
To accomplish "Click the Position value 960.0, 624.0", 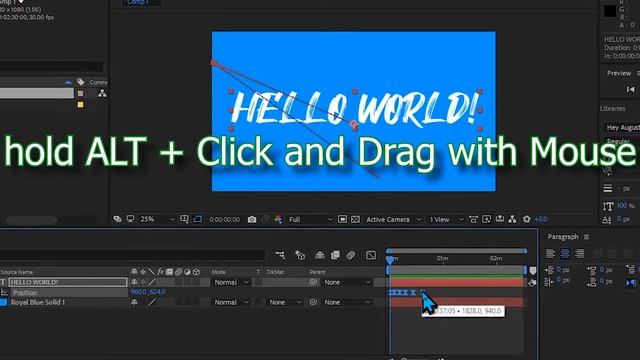I will [x=148, y=292].
